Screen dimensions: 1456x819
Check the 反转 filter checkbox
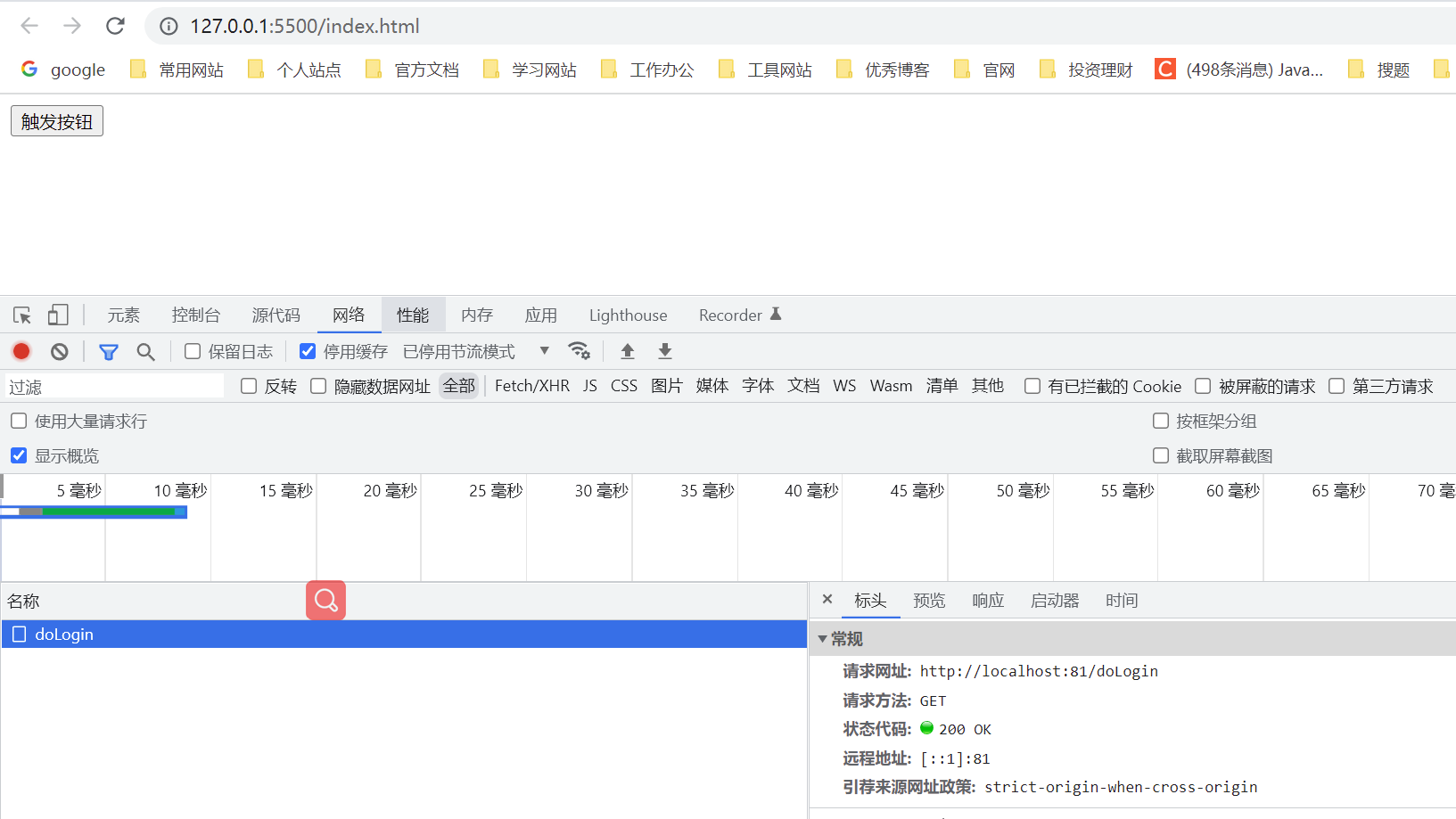point(249,386)
